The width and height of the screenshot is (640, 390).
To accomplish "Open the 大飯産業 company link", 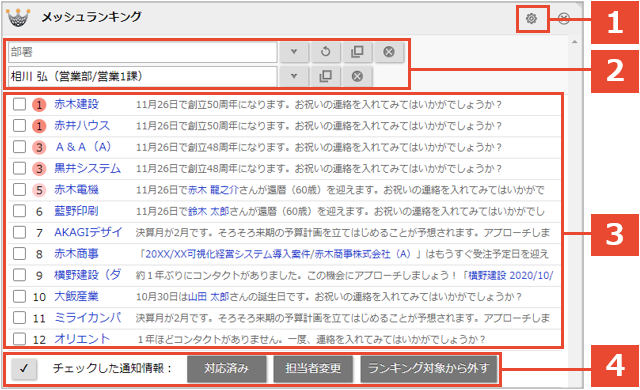I will [77, 296].
